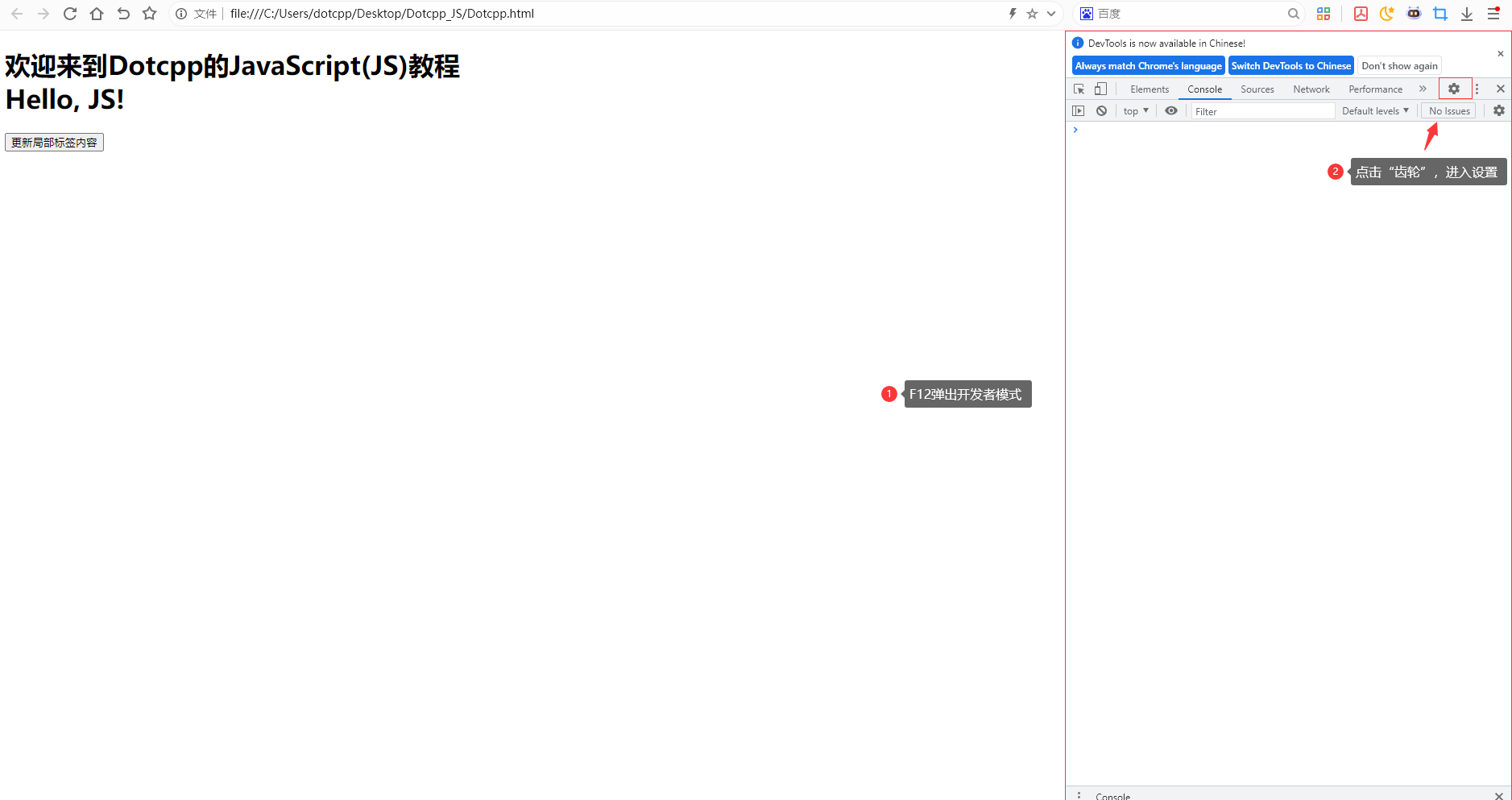Click Switch DevTools to Chinese button
Image resolution: width=1512 pixels, height=800 pixels.
1290,66
